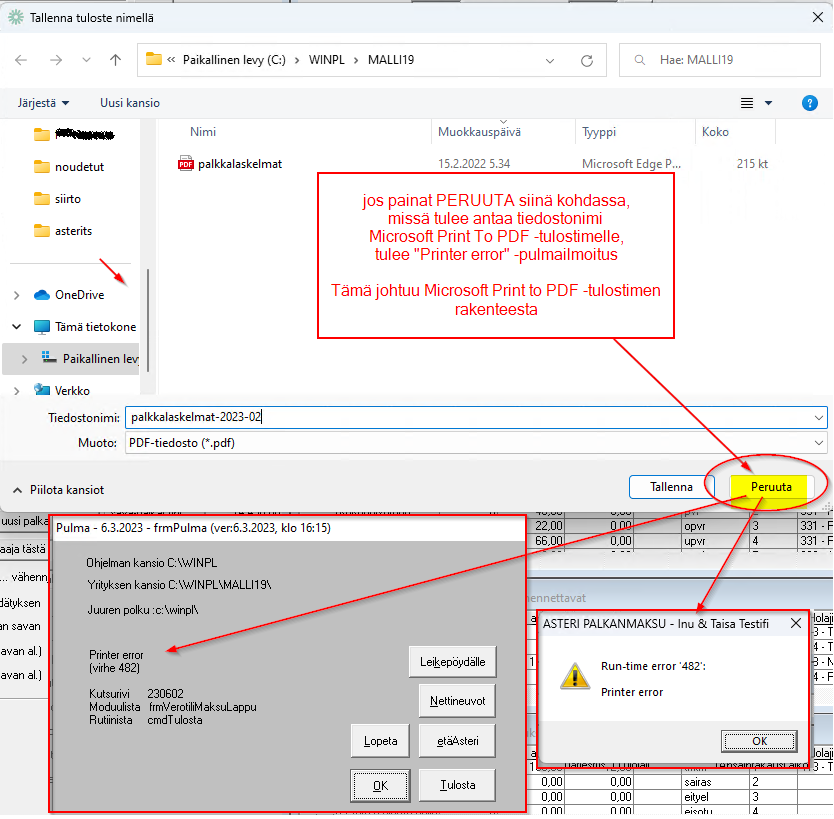Open the Järjestä menu

[x=43, y=103]
